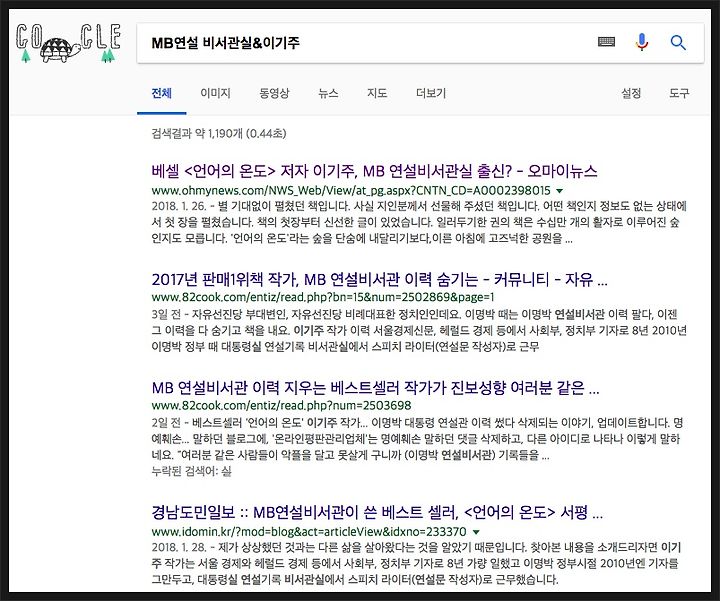The height and width of the screenshot is (601, 720).
Task: Switch to the 동영상 tab
Action: click(x=274, y=94)
